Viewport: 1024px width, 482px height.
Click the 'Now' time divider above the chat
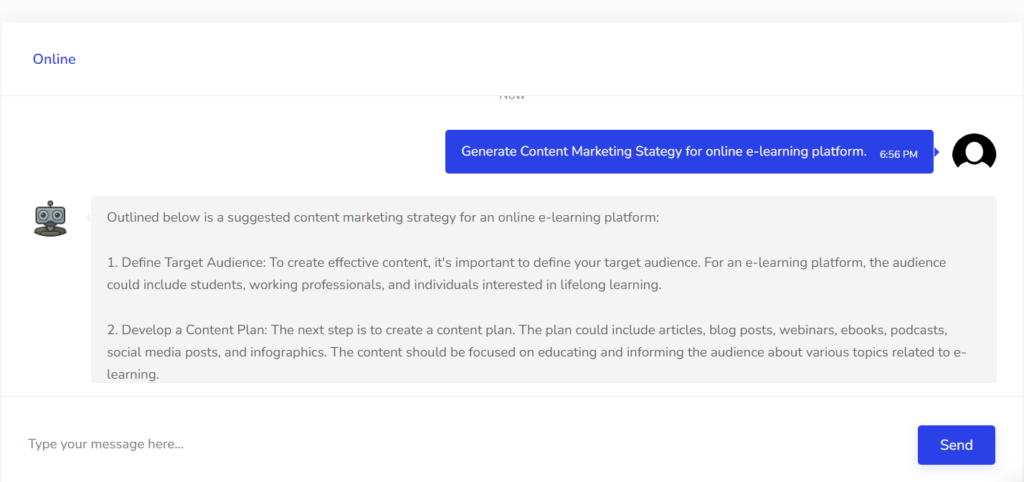[x=512, y=97]
